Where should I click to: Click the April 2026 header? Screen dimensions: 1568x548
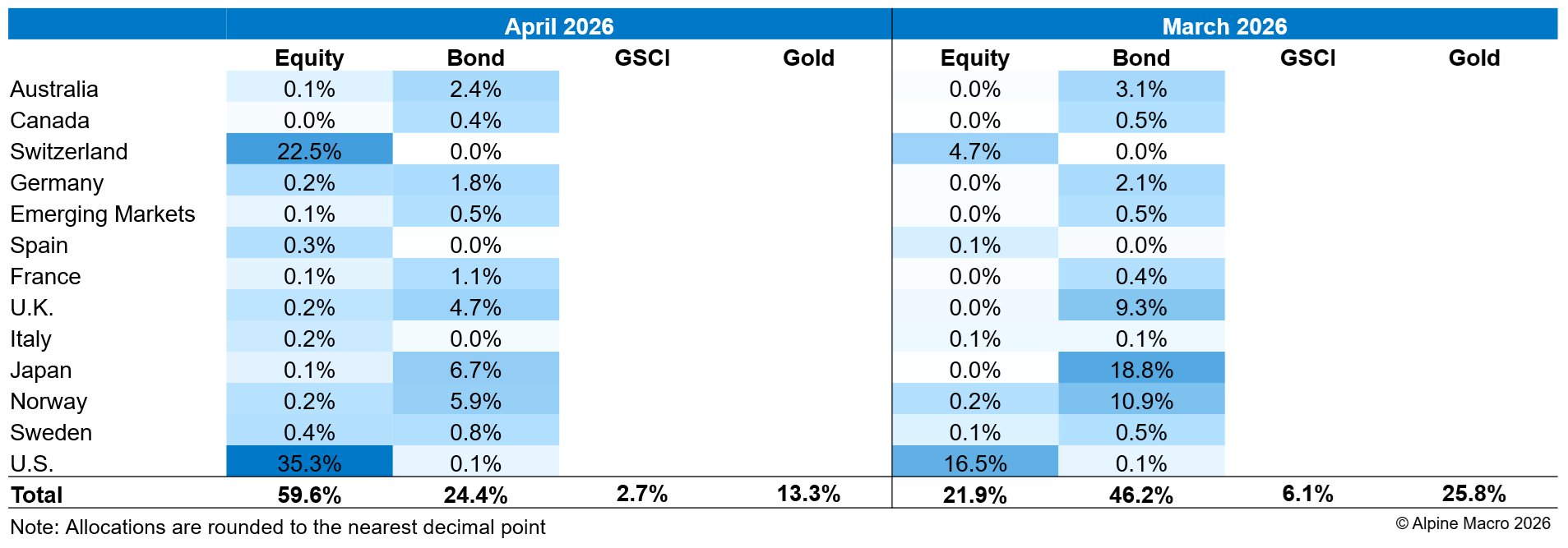(559, 26)
